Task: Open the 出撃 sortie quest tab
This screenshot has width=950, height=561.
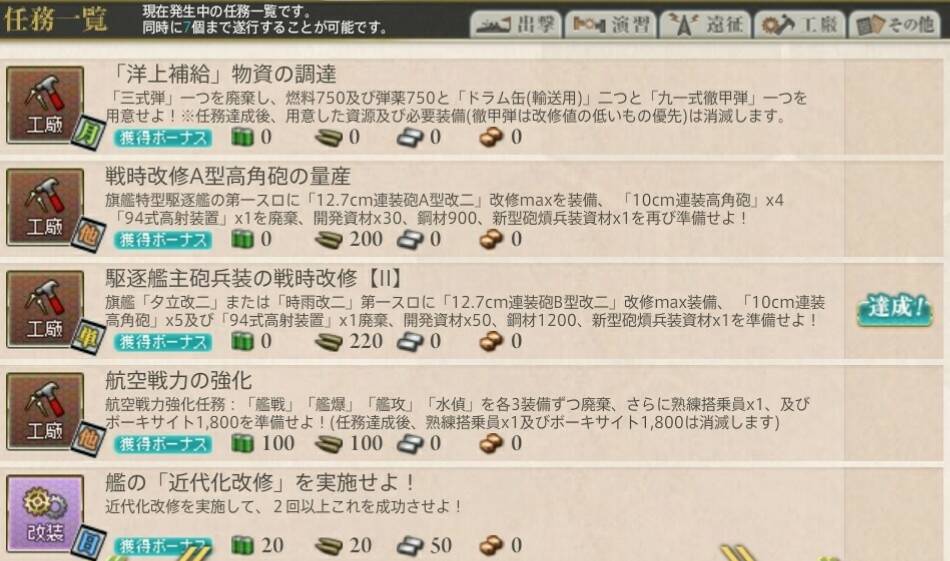Action: 516,24
